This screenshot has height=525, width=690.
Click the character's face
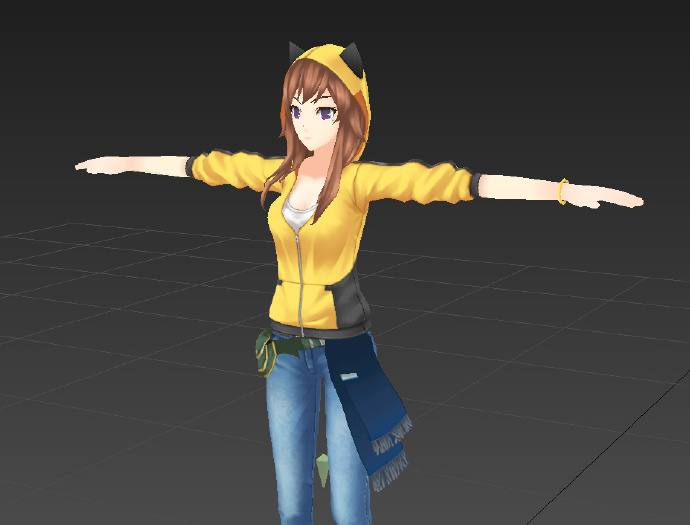(316, 120)
